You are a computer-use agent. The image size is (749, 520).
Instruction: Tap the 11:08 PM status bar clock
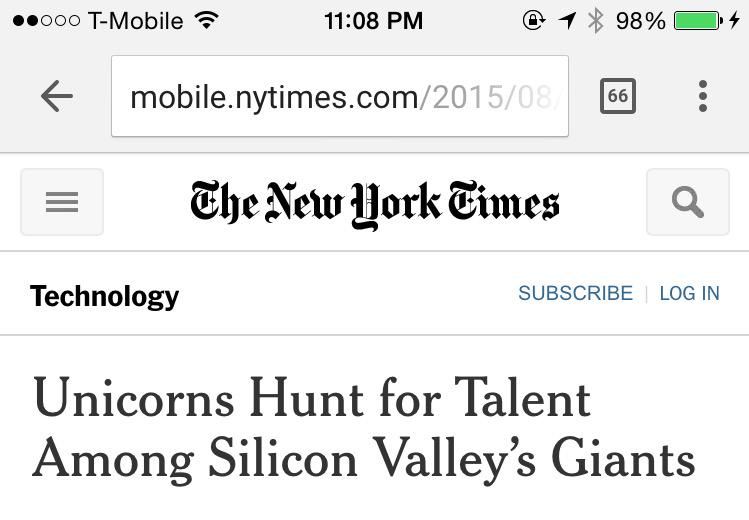374,20
